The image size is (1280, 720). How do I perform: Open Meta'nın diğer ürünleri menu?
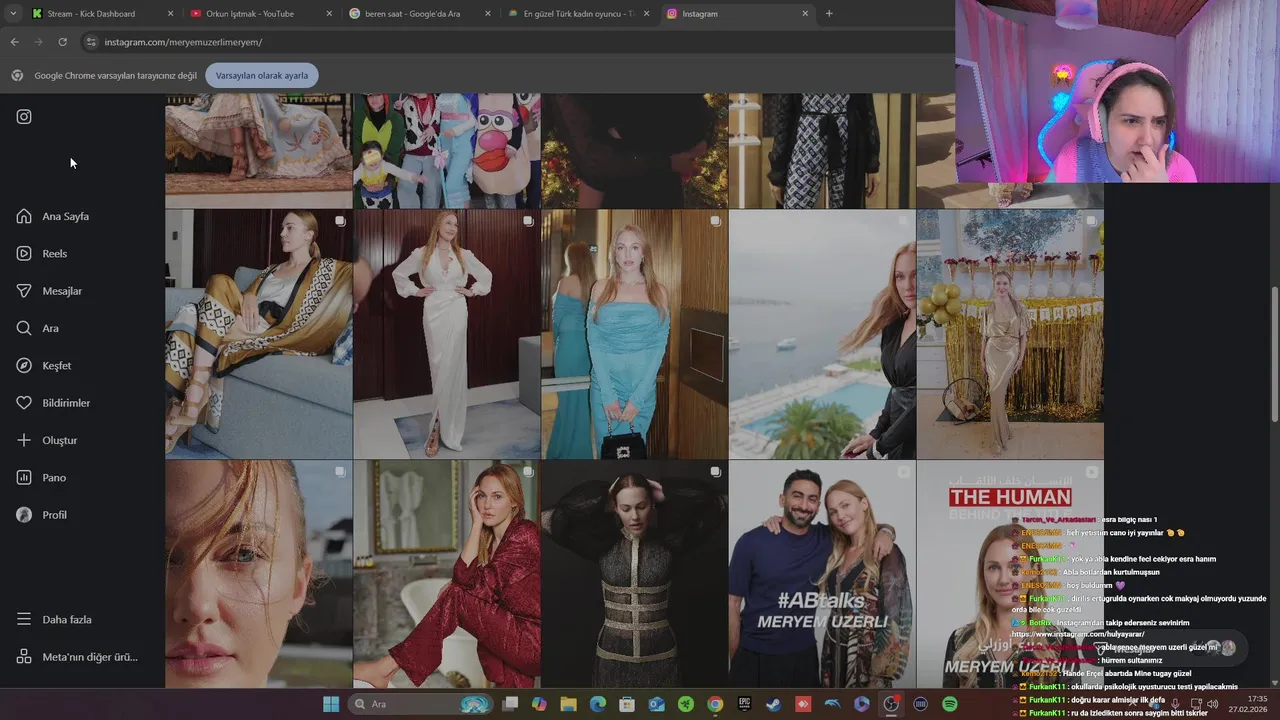click(x=77, y=657)
